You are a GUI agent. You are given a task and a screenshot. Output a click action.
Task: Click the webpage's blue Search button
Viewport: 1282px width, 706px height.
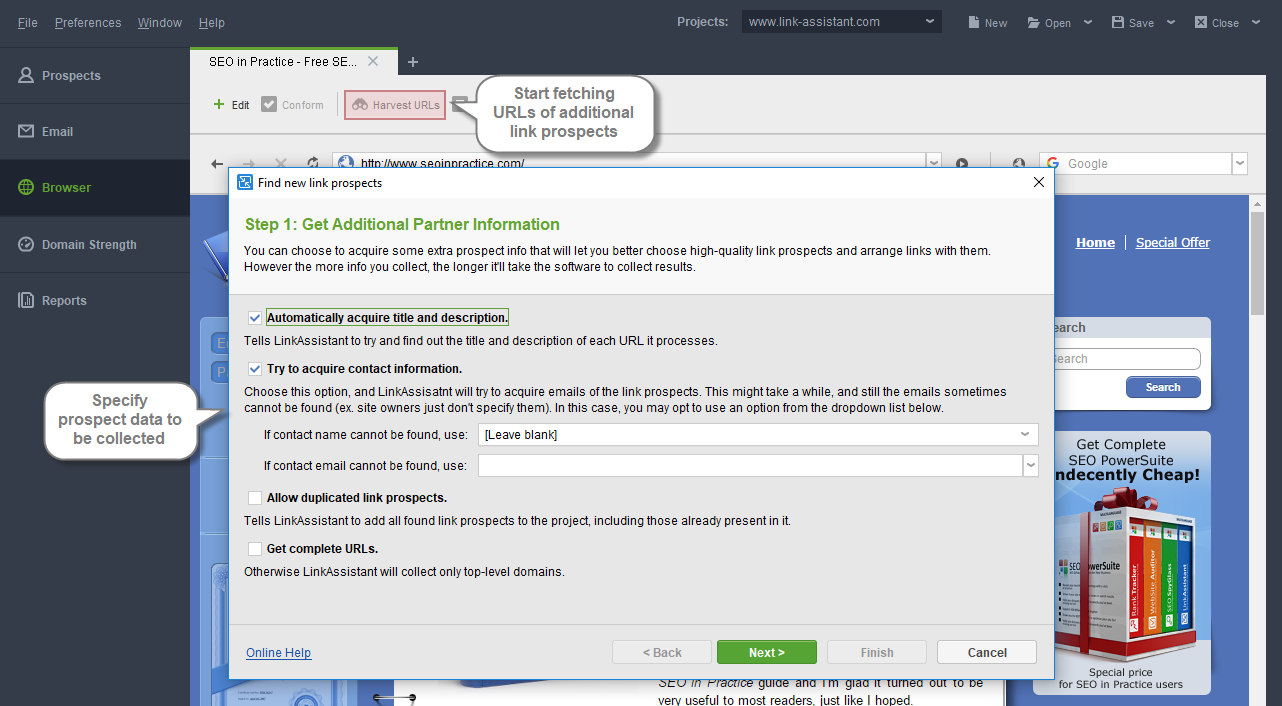click(x=1163, y=387)
